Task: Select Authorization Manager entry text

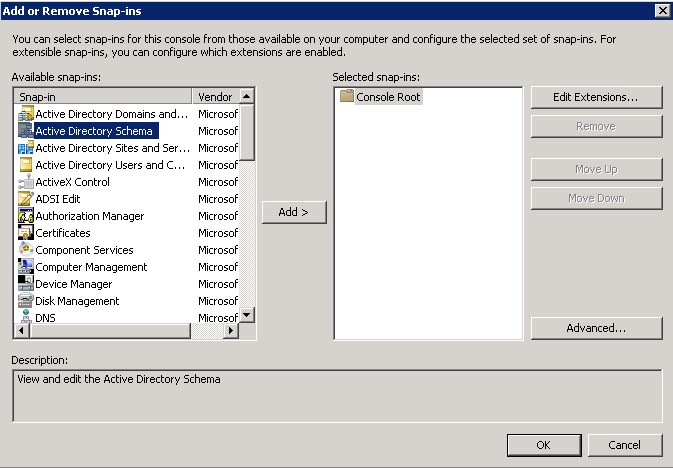Action: 90,216
